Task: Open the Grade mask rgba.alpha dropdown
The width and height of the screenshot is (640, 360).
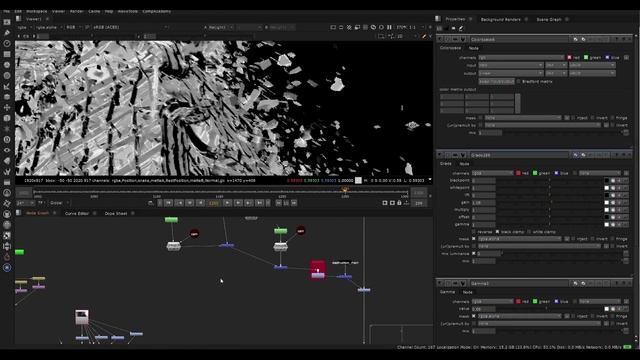Action: pyautogui.click(x=520, y=239)
